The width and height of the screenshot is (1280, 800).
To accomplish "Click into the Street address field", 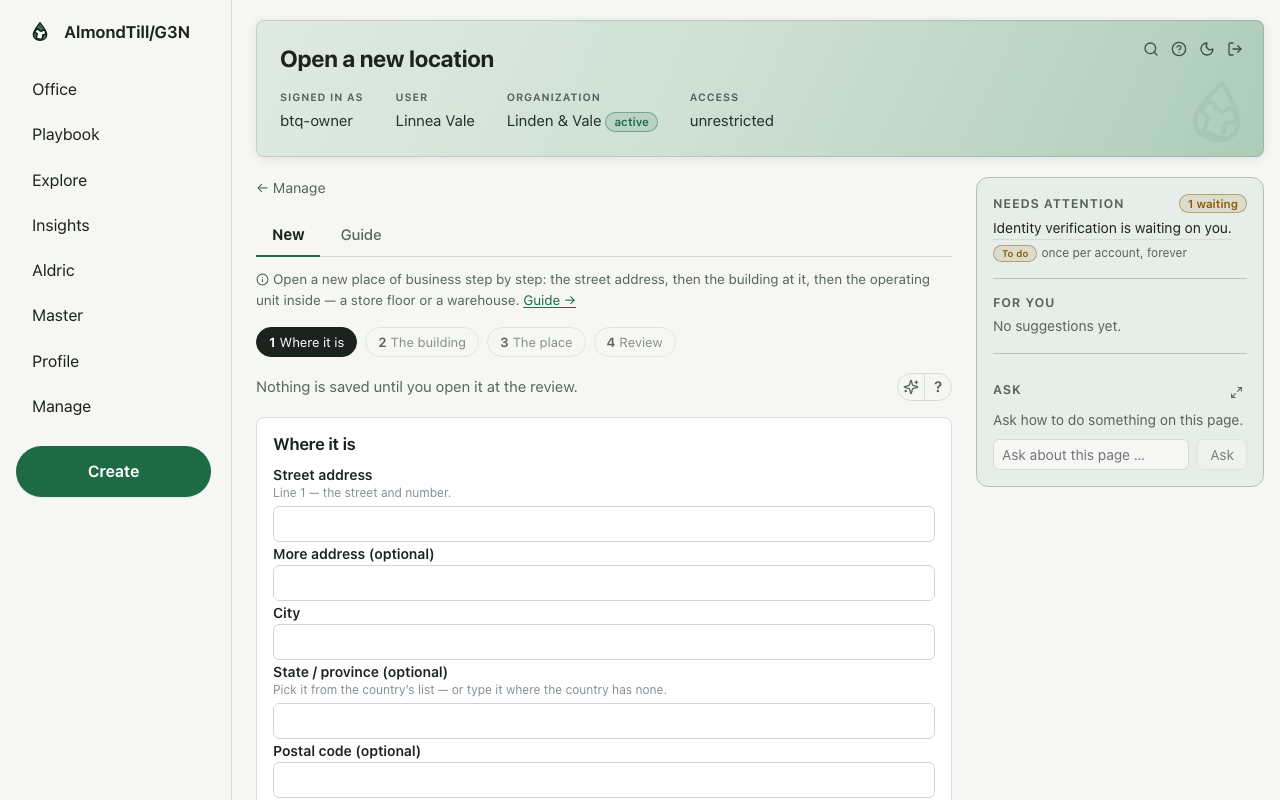I will click(604, 524).
